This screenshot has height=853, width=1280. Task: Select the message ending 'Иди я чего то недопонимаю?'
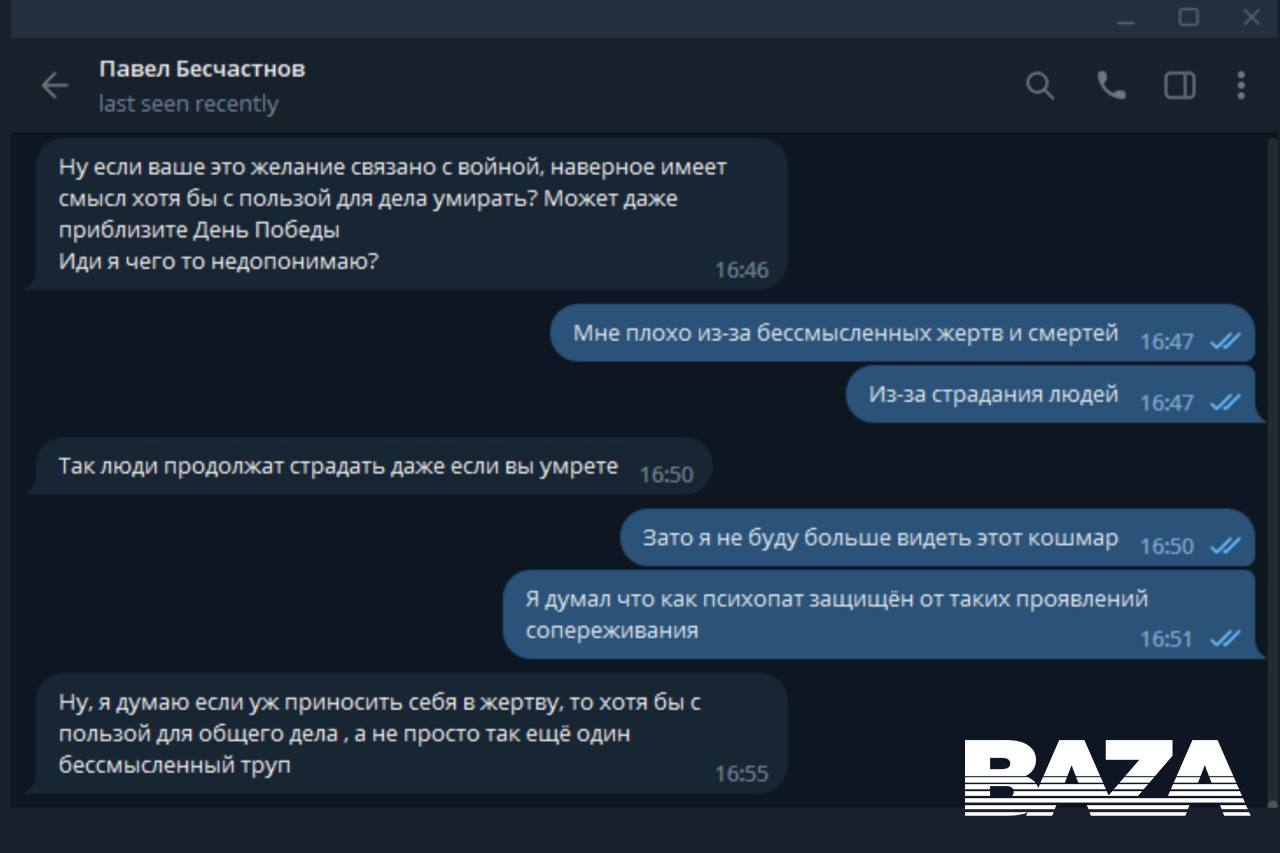tap(408, 214)
